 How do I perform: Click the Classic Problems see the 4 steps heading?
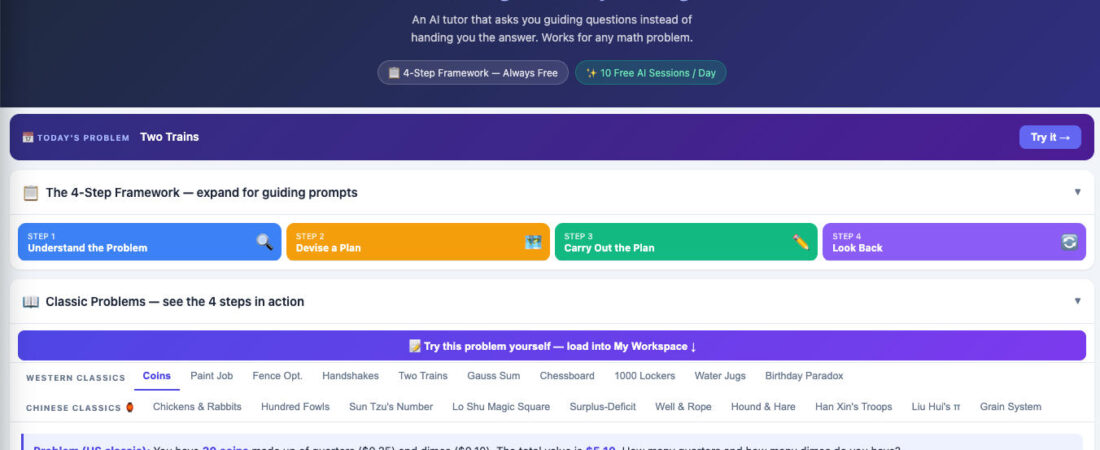point(175,302)
